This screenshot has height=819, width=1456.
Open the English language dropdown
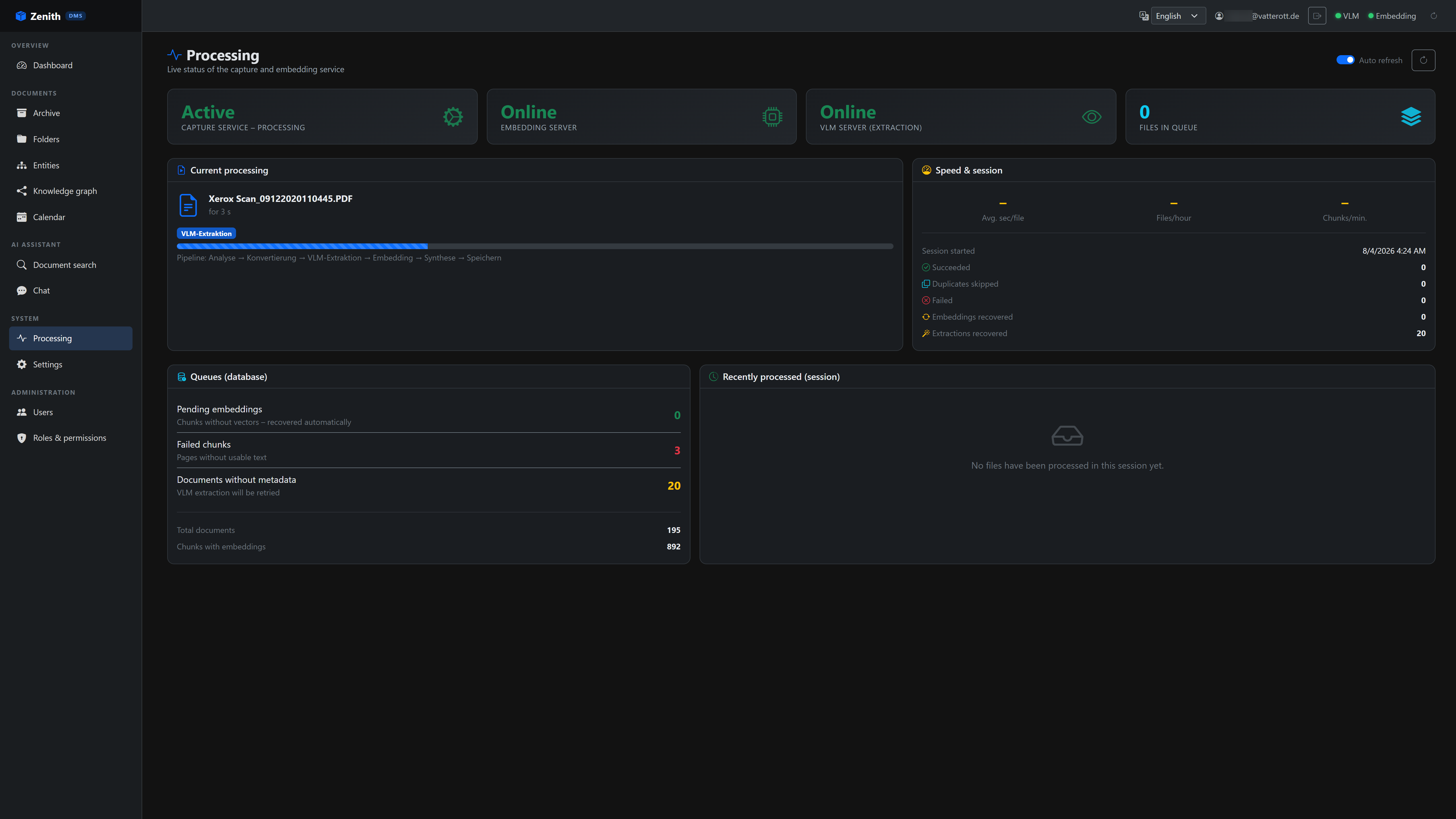[x=1178, y=16]
